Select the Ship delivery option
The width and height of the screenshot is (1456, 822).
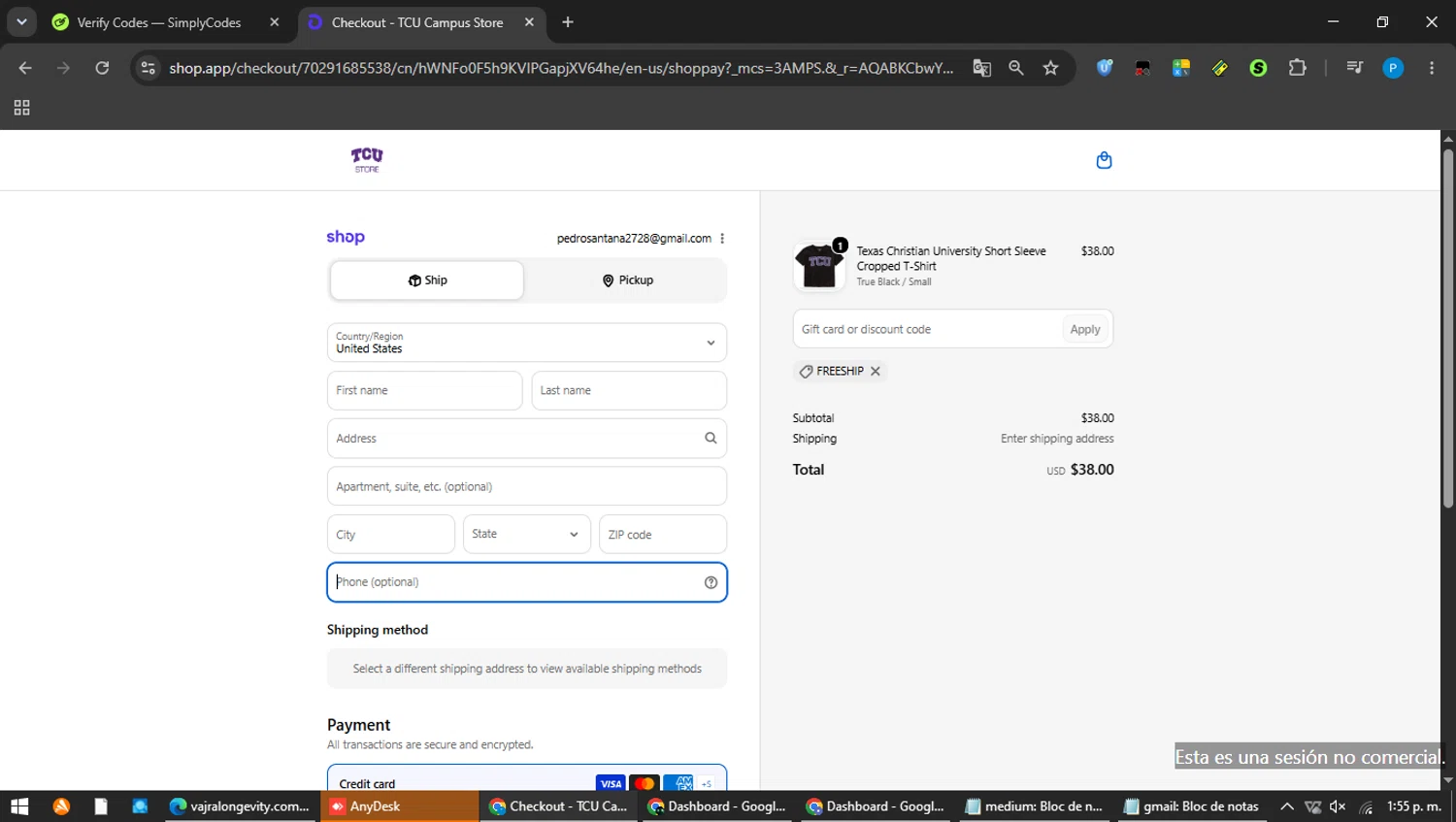point(427,280)
